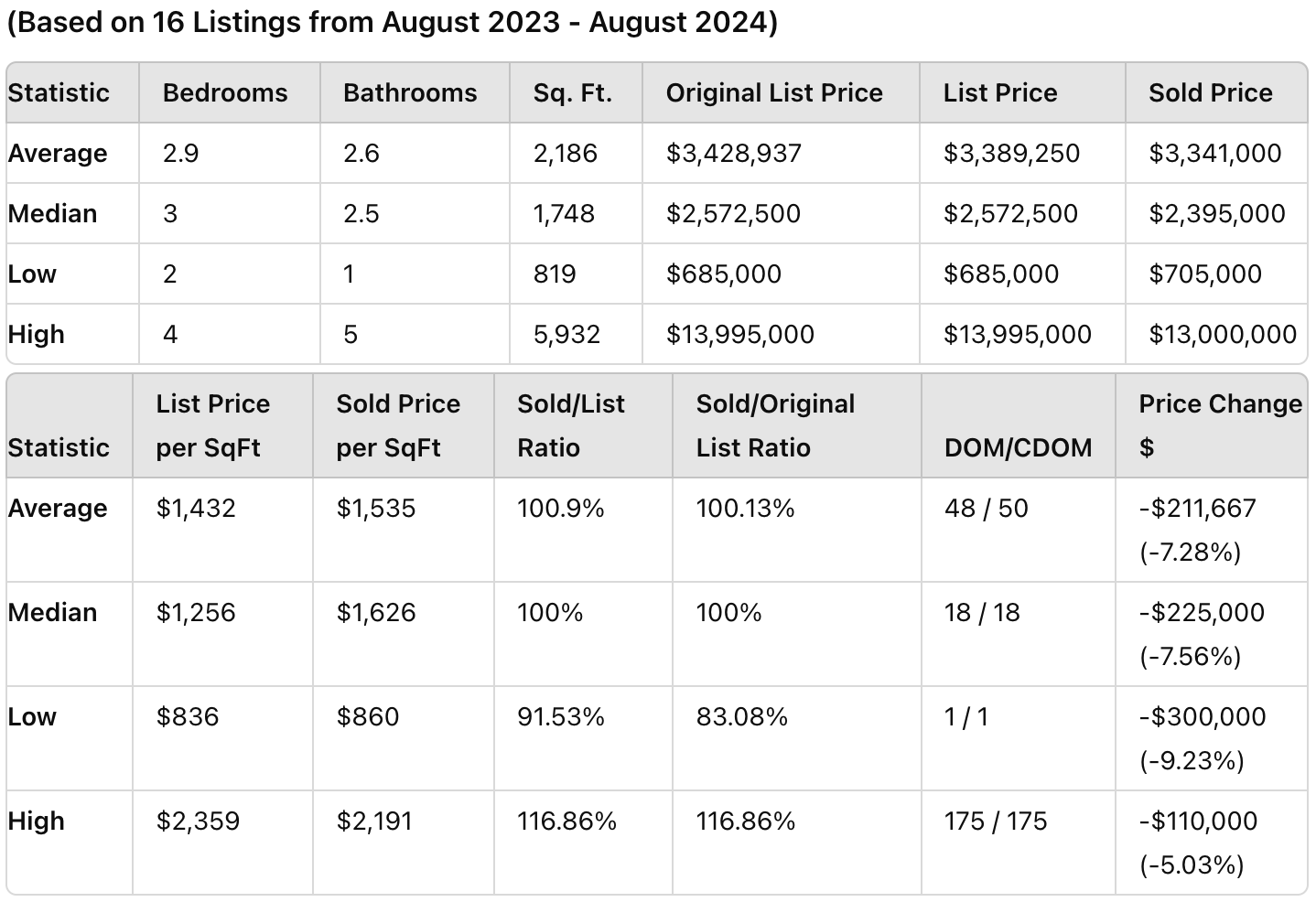The height and width of the screenshot is (902, 1316).
Task: Select the 91.53% low Sold/List Ratio cell
Action: (561, 716)
